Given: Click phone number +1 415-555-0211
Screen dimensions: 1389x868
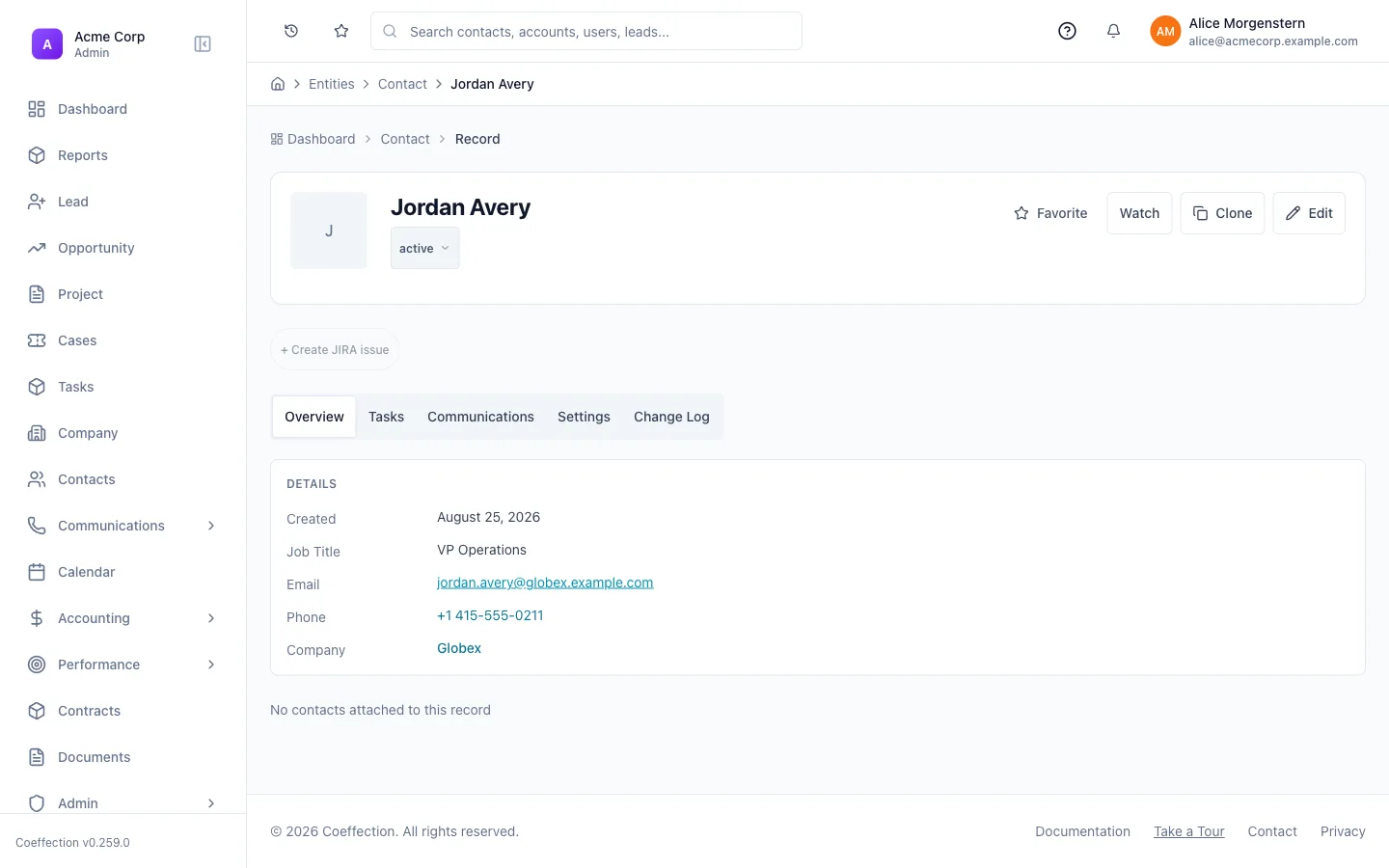Looking at the screenshot, I should tap(490, 615).
